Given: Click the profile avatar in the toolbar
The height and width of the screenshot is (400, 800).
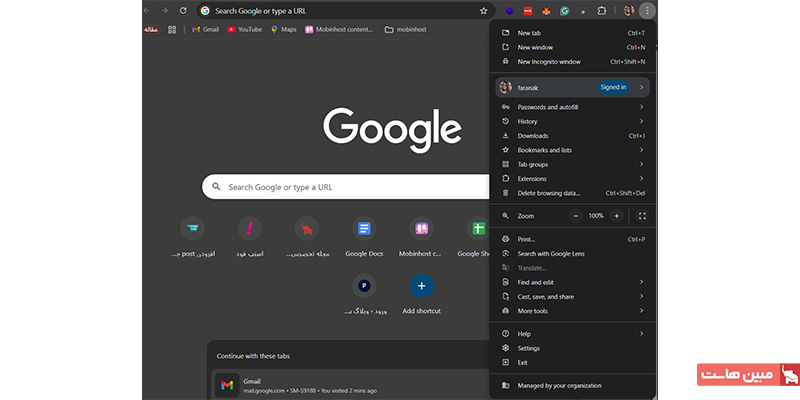Looking at the screenshot, I should click(629, 11).
